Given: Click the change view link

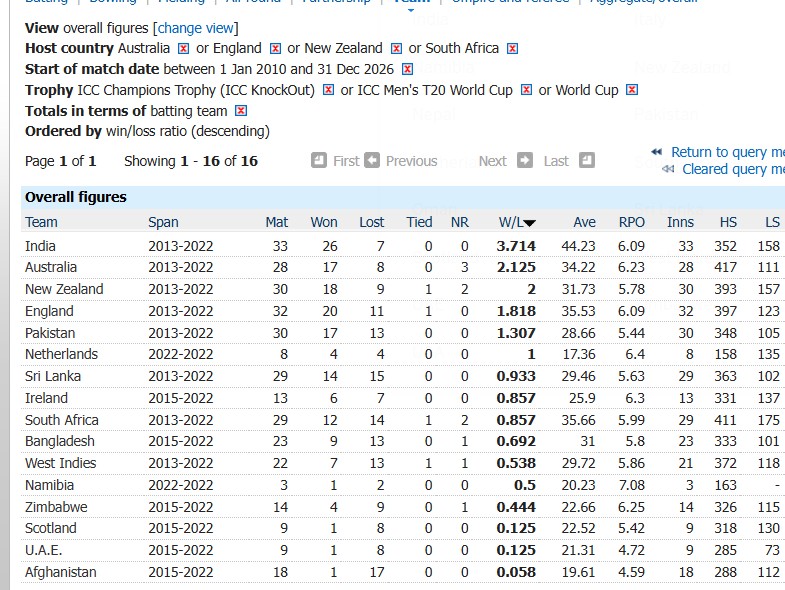Looking at the screenshot, I should coord(196,28).
